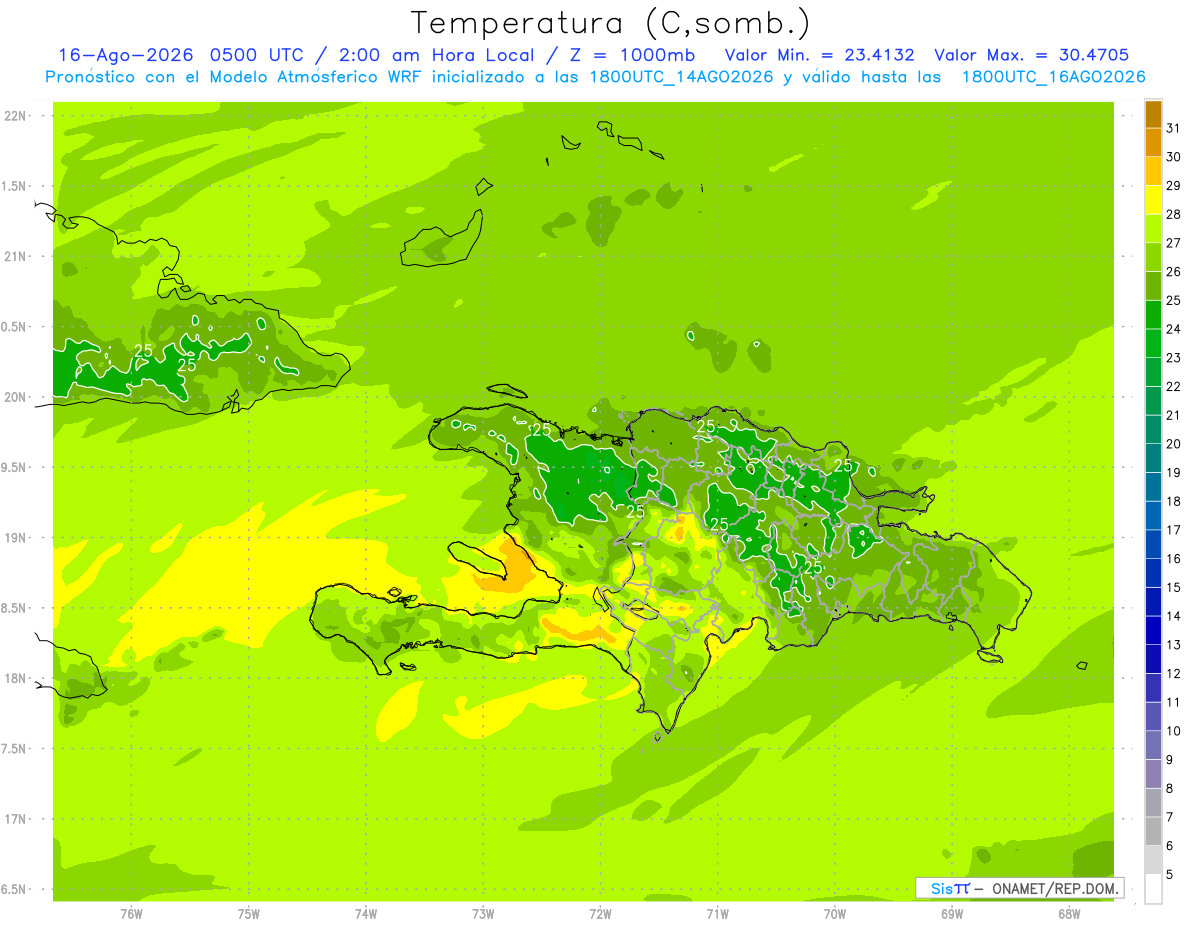
Task: Click the '73W' longitude label
Action: coord(483,913)
